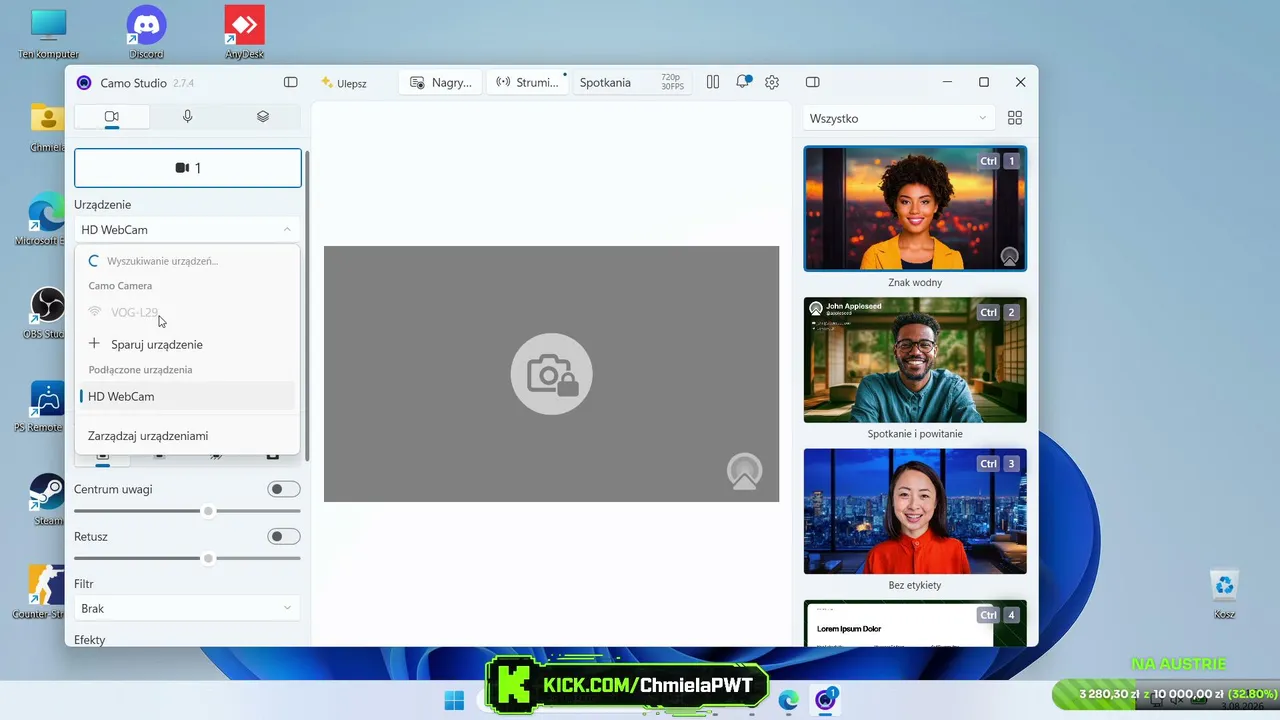Select the Lorem Ipsum Dolor preset thumbnail
1280x720 pixels.
pyautogui.click(x=915, y=623)
